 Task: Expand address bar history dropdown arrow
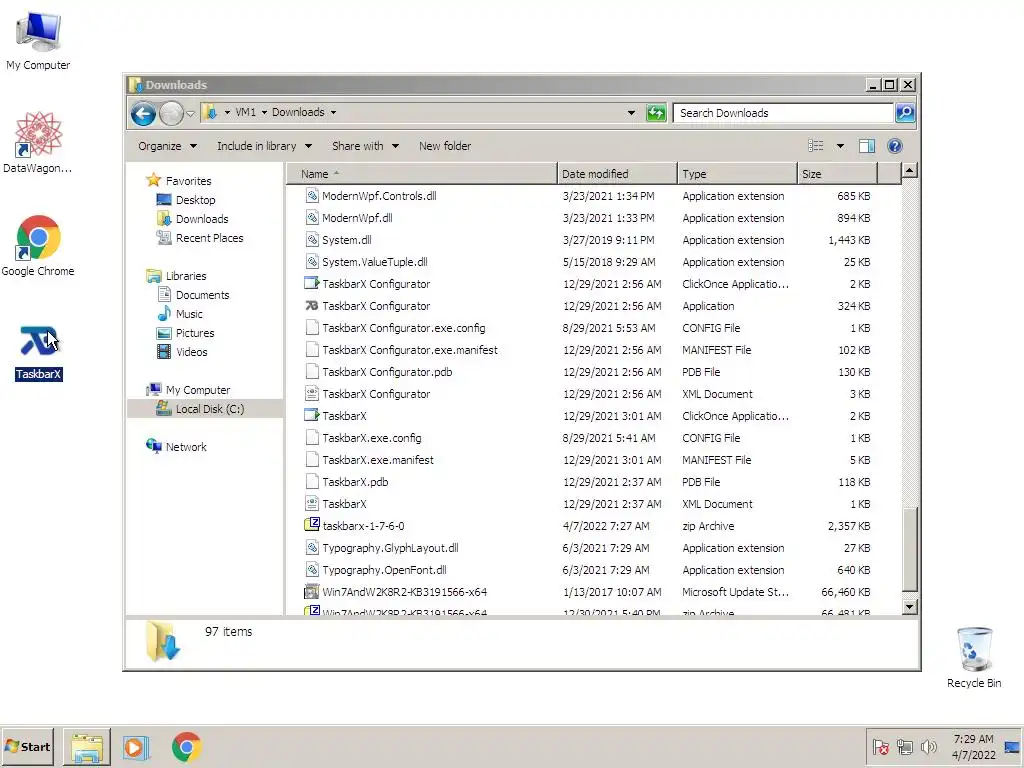(631, 113)
